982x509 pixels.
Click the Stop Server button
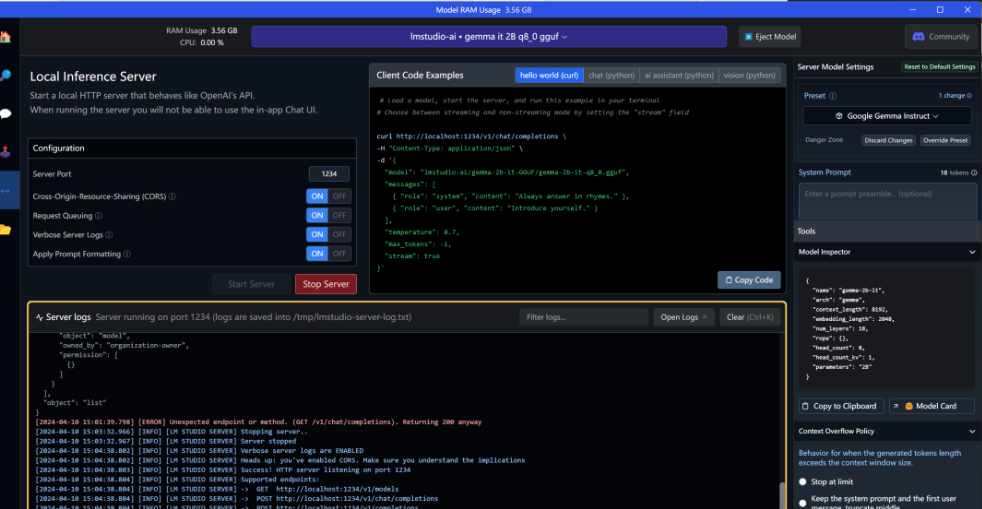point(326,284)
